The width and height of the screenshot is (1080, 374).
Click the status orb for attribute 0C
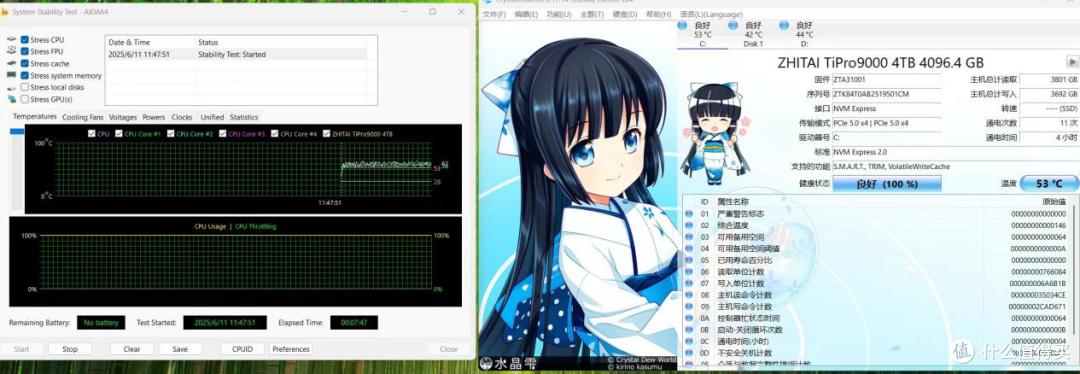click(x=689, y=341)
